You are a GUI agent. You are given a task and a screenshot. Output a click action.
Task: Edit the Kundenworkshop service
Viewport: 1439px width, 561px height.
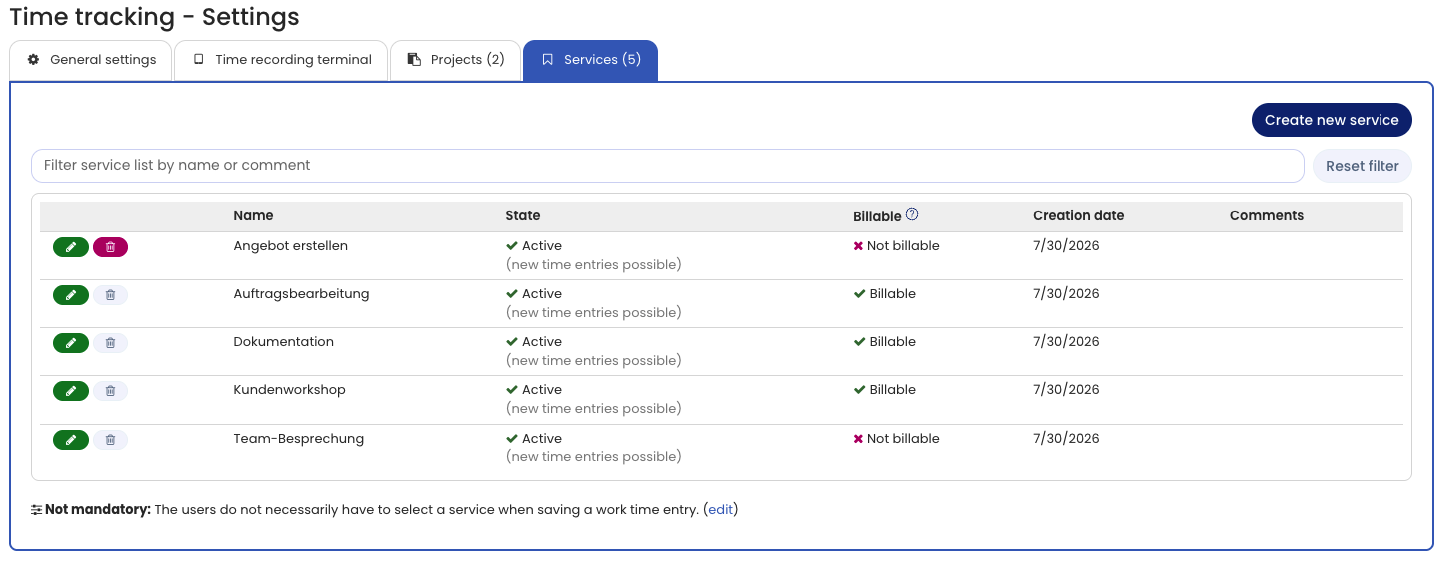(71, 391)
